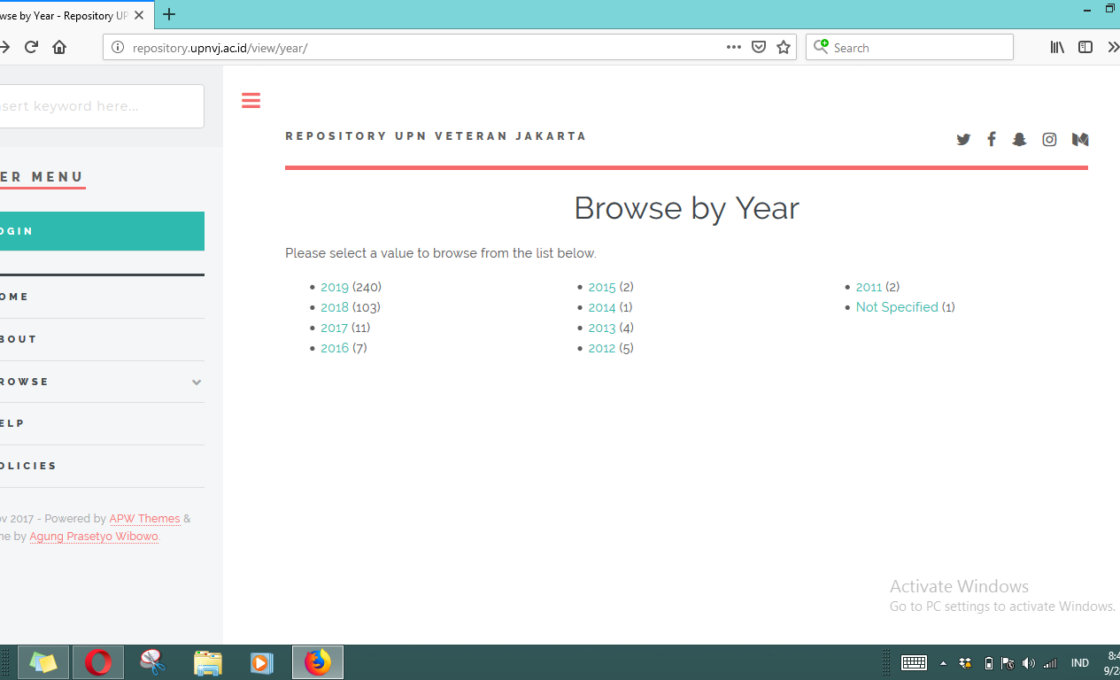The image size is (1120, 680).
Task: Open the page actions three-dot menu
Action: point(734,47)
